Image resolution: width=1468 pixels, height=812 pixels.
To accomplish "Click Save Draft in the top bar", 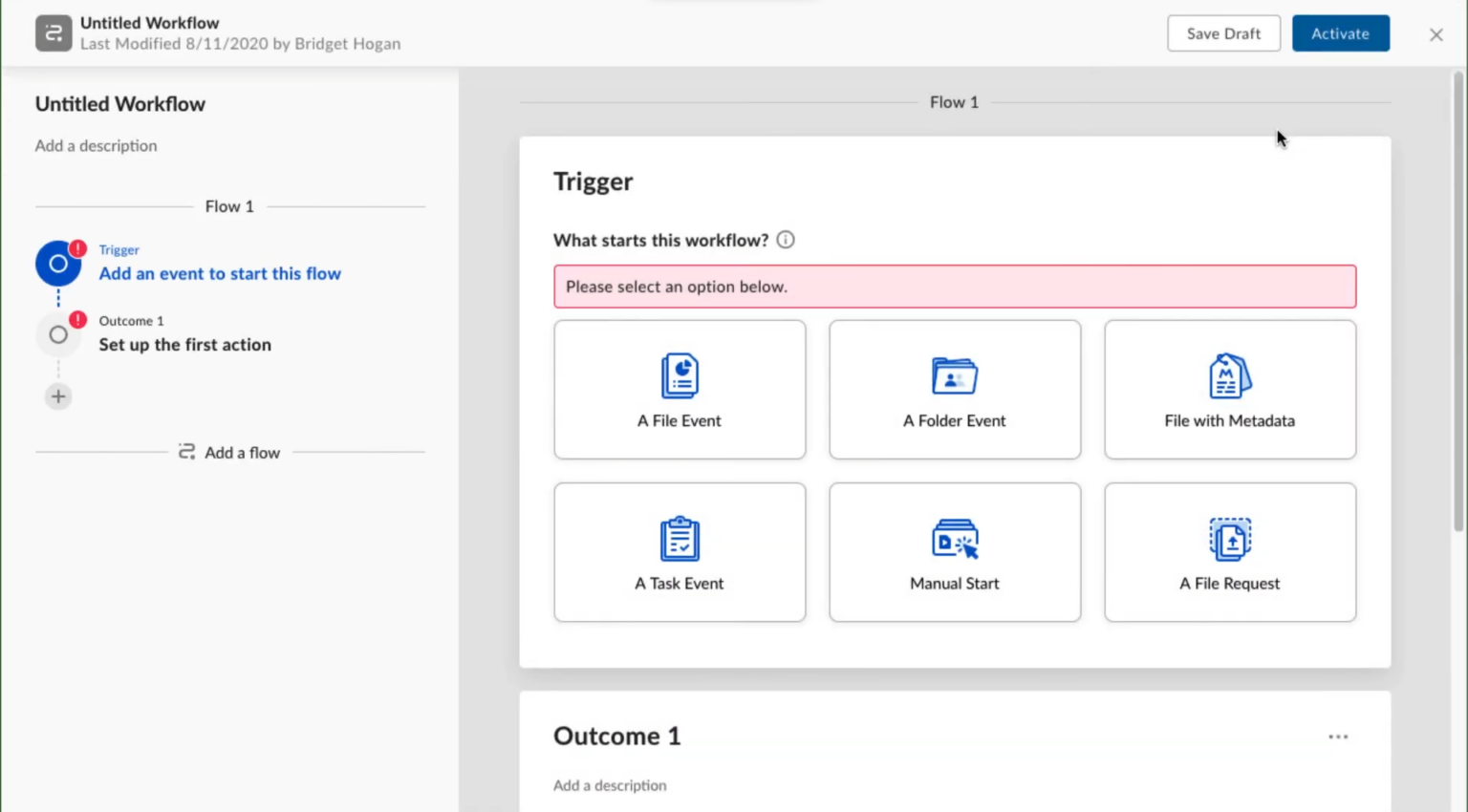I will click(x=1223, y=33).
